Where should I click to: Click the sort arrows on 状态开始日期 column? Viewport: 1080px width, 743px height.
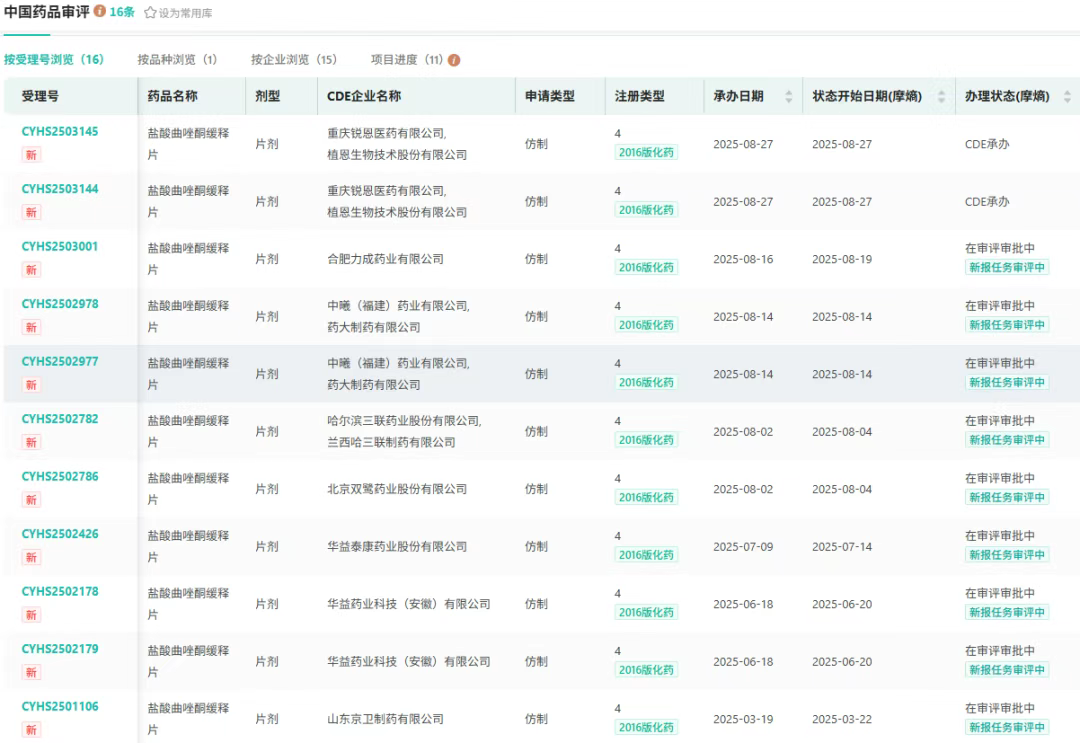pos(941,96)
